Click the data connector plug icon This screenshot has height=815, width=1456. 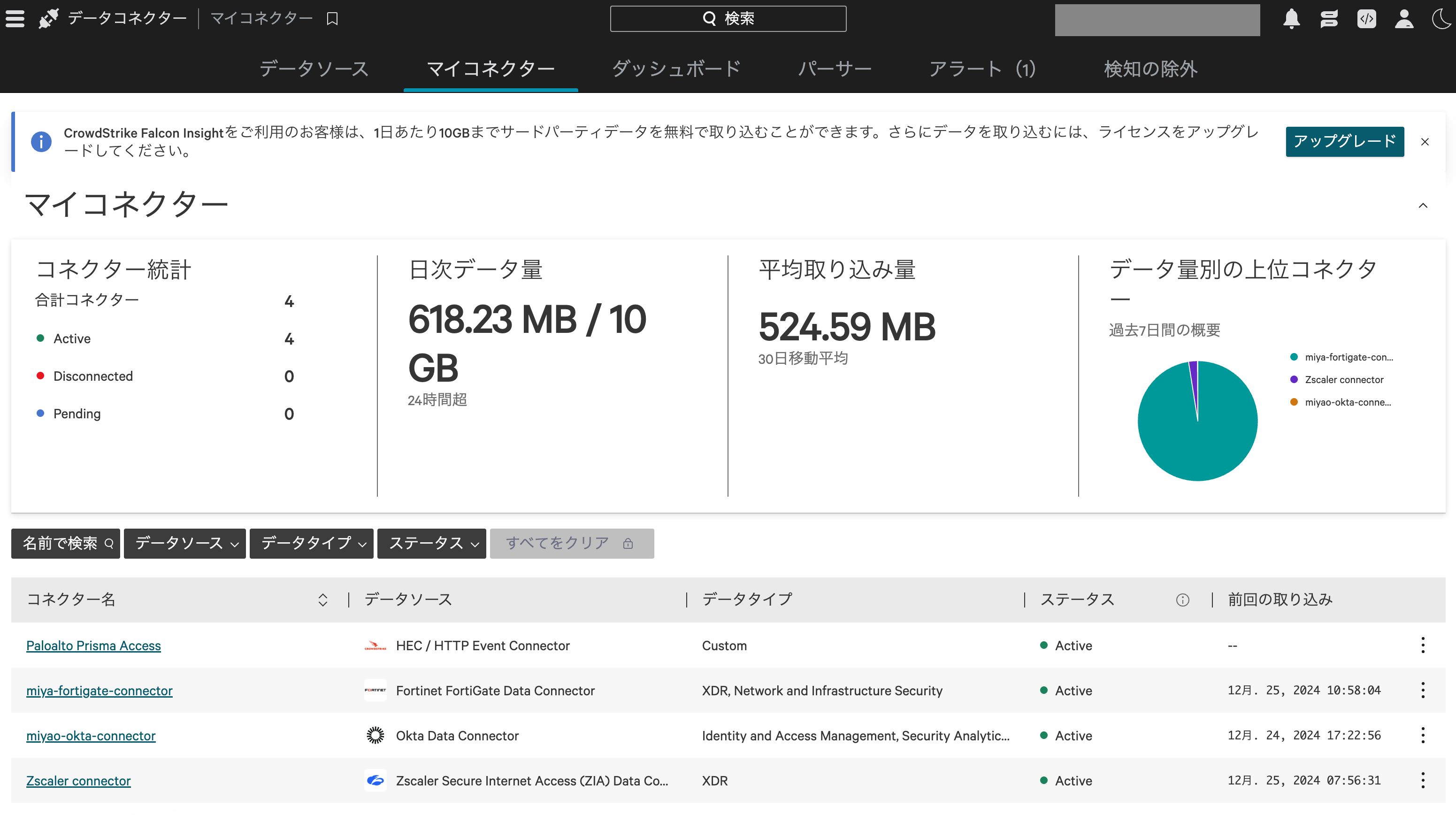(49, 19)
